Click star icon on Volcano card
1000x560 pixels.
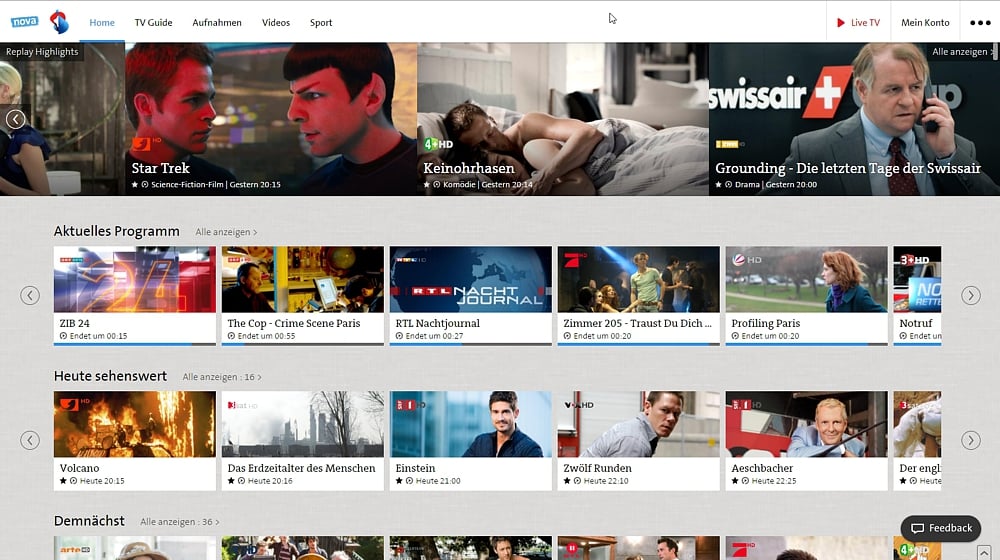click(x=63, y=481)
